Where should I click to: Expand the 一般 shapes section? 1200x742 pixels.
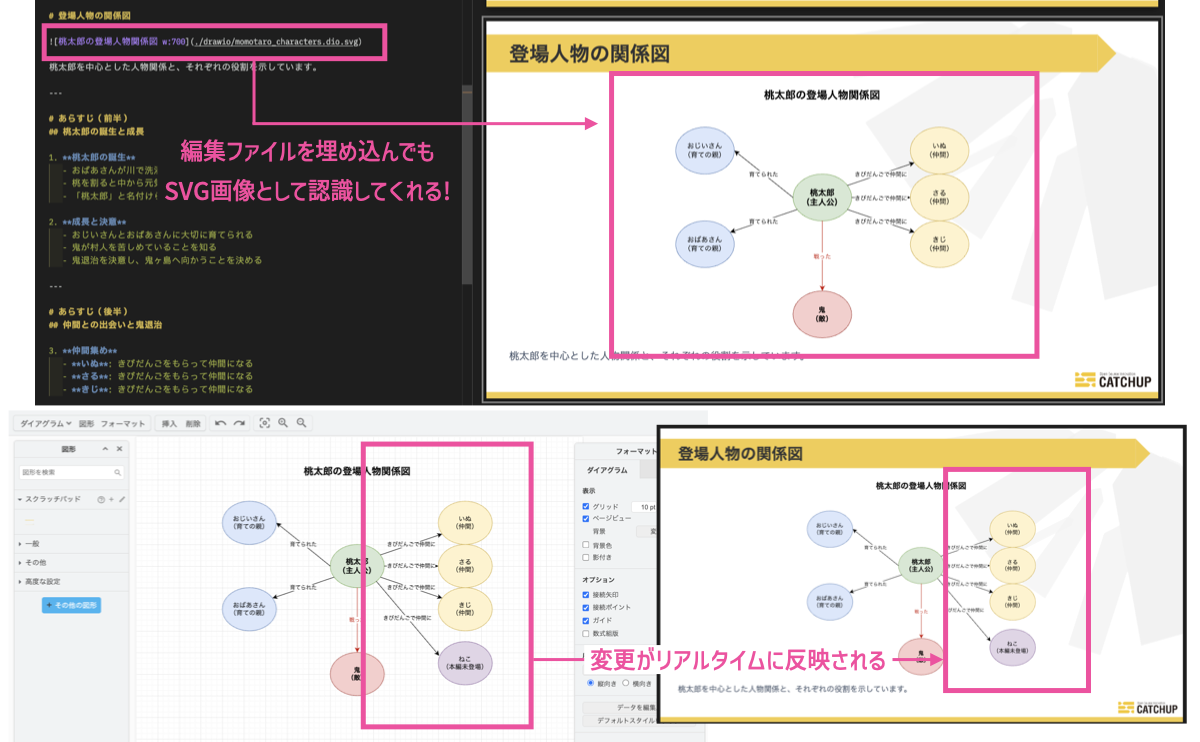coord(32,543)
